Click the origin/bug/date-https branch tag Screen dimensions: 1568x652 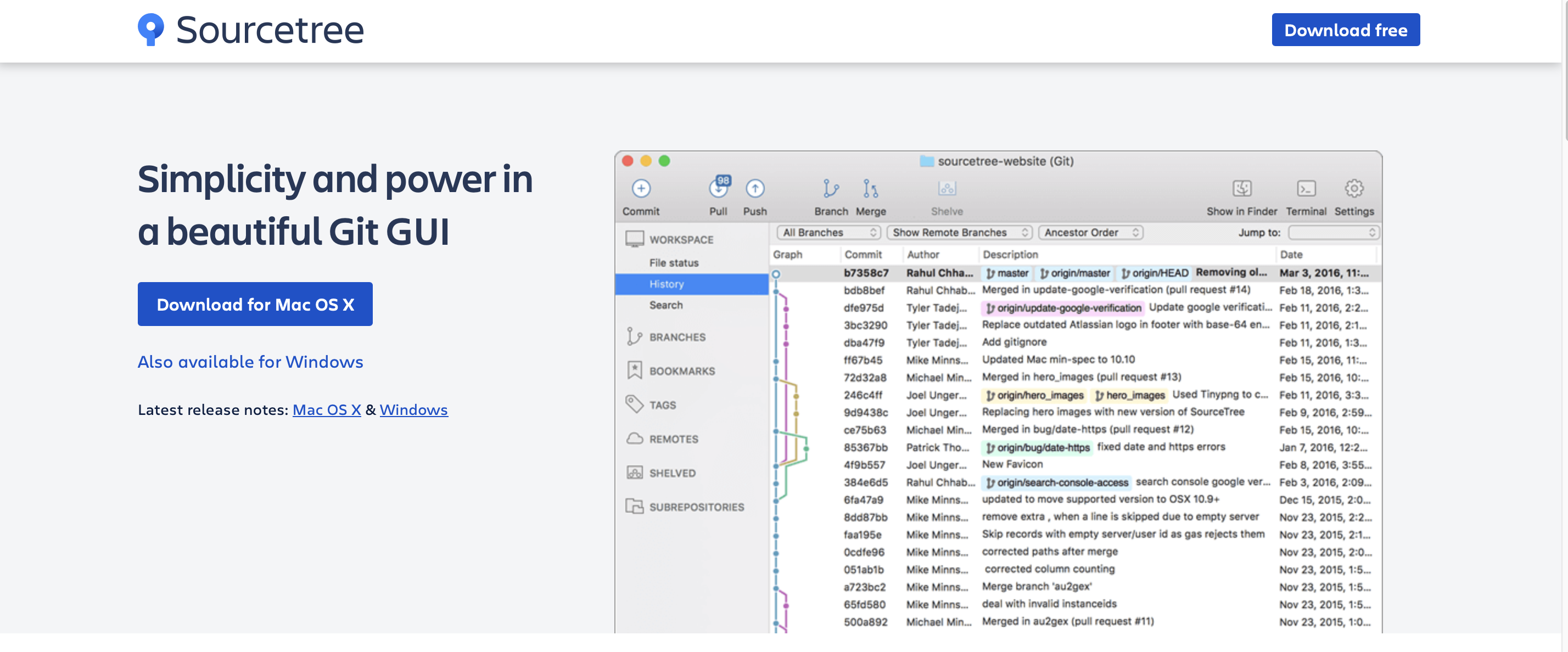(1038, 448)
